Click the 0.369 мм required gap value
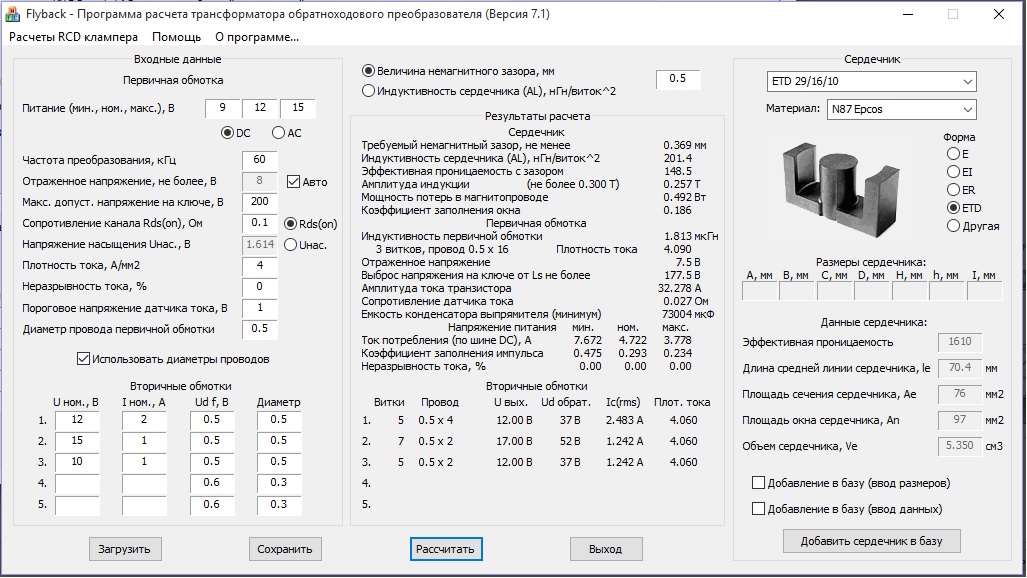 pos(684,145)
